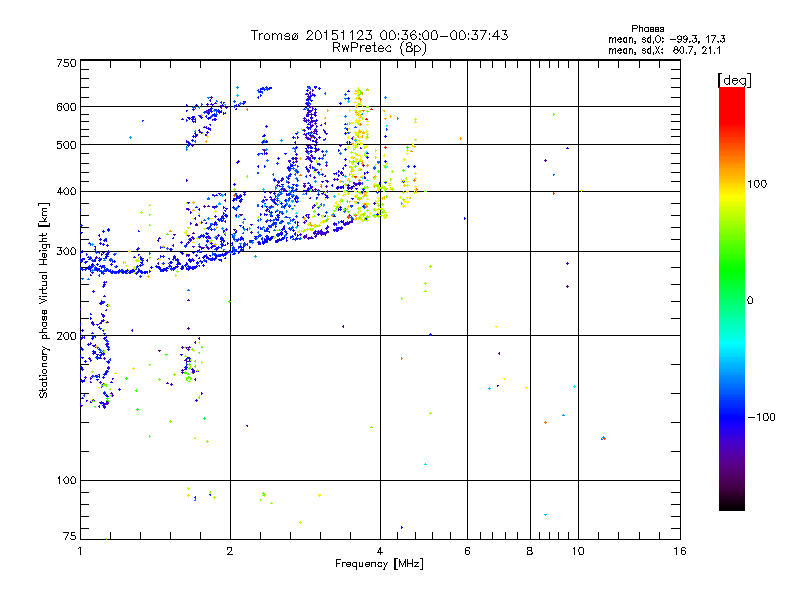This screenshot has height=600, width=800.
Task: Click the subtitle "RwPretec (8p)"
Action: point(379,48)
